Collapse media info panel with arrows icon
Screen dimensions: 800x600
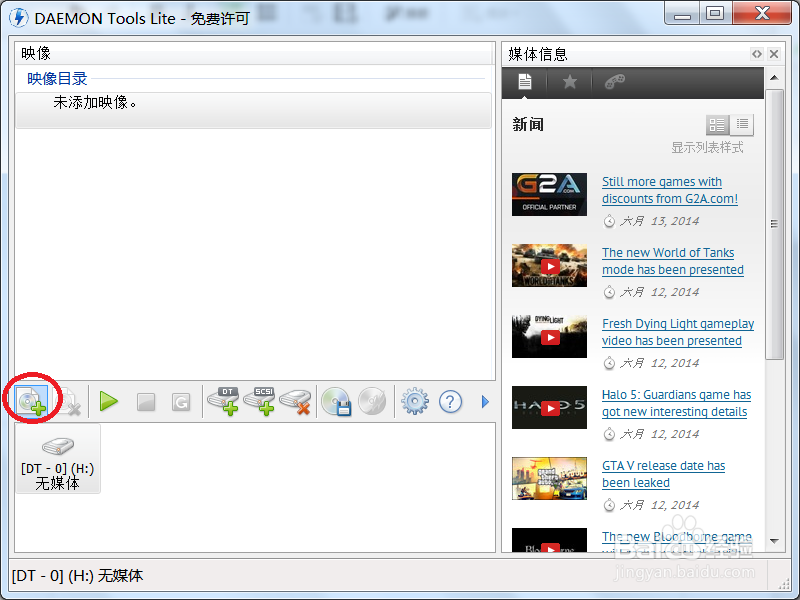(x=757, y=54)
